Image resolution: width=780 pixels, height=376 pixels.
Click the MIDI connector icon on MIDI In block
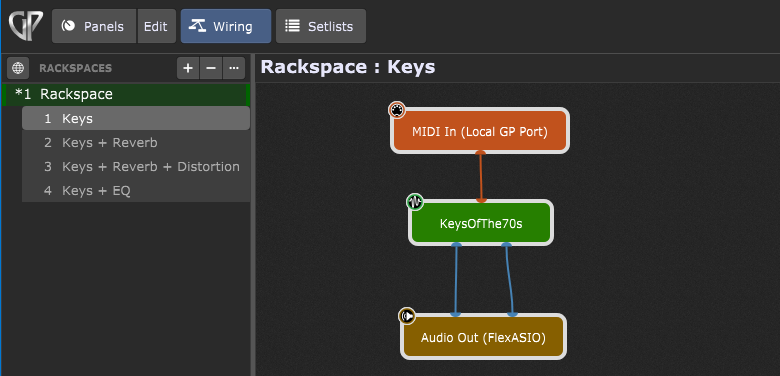396,110
